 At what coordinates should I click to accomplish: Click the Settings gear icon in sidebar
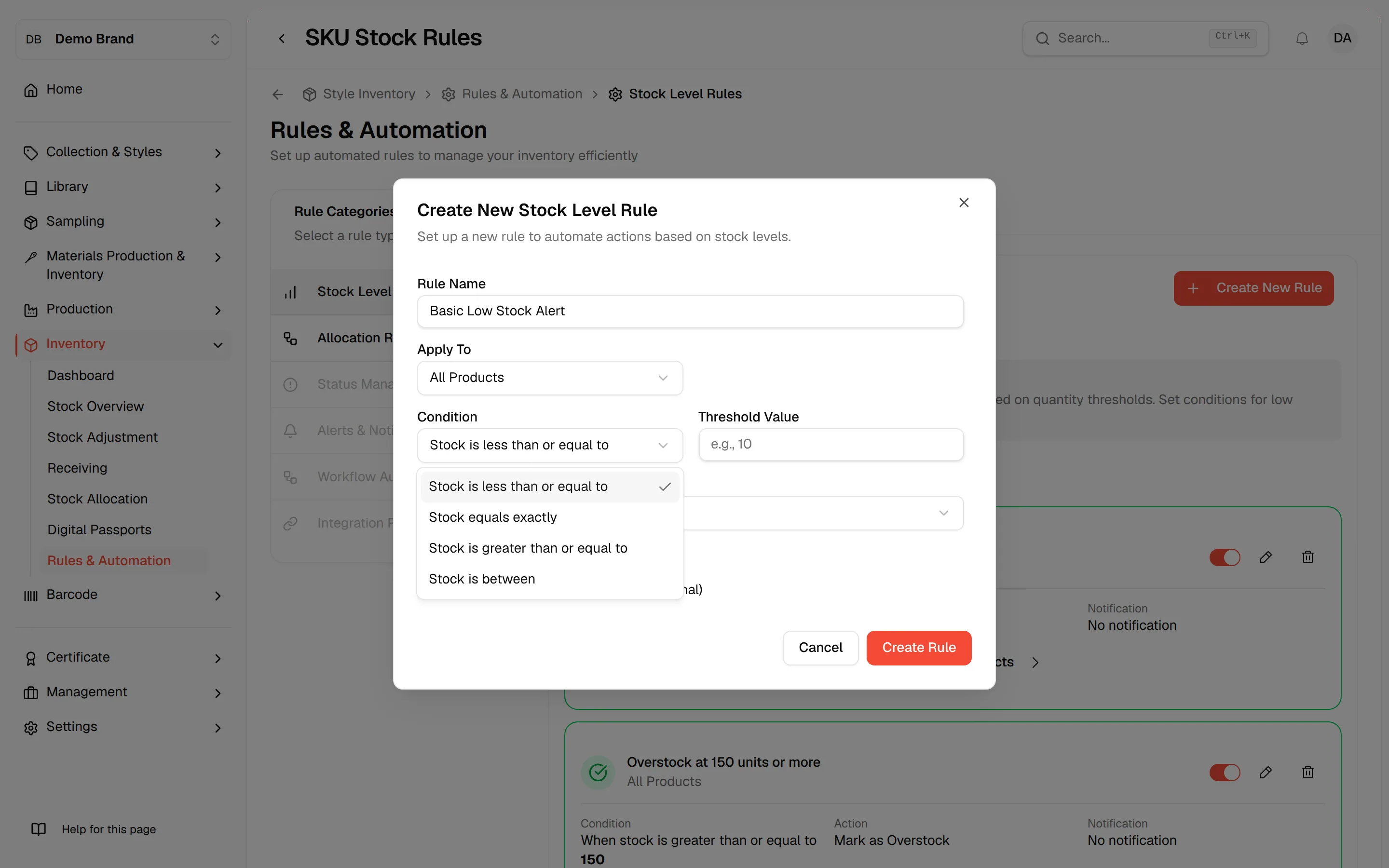[x=31, y=727]
